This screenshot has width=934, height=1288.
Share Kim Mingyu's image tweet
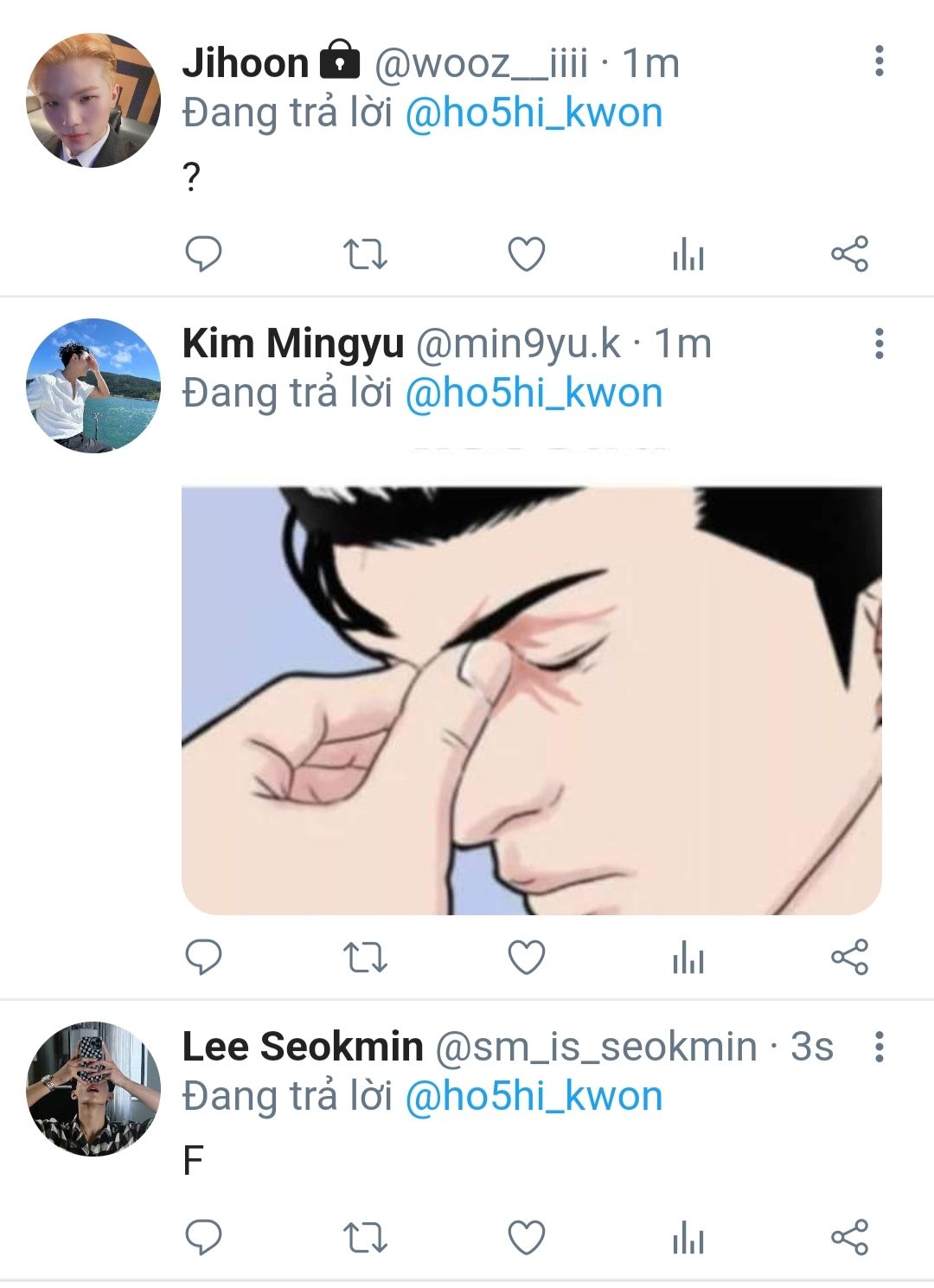849,958
